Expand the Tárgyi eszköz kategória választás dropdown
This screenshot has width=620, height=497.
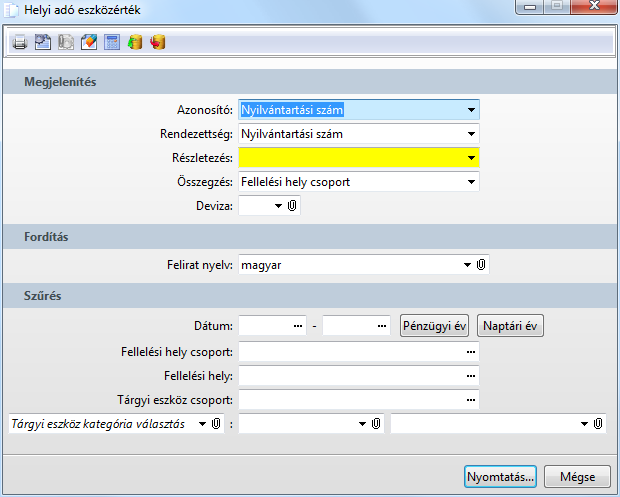click(202, 424)
